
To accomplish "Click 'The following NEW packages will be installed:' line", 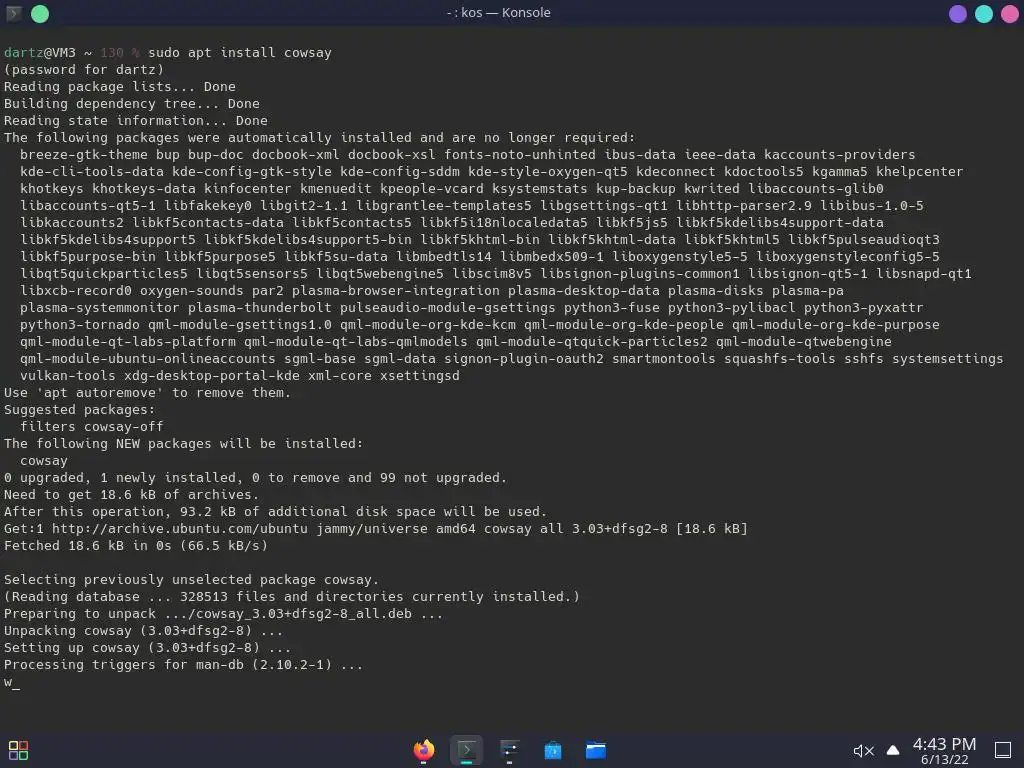I will [184, 443].
